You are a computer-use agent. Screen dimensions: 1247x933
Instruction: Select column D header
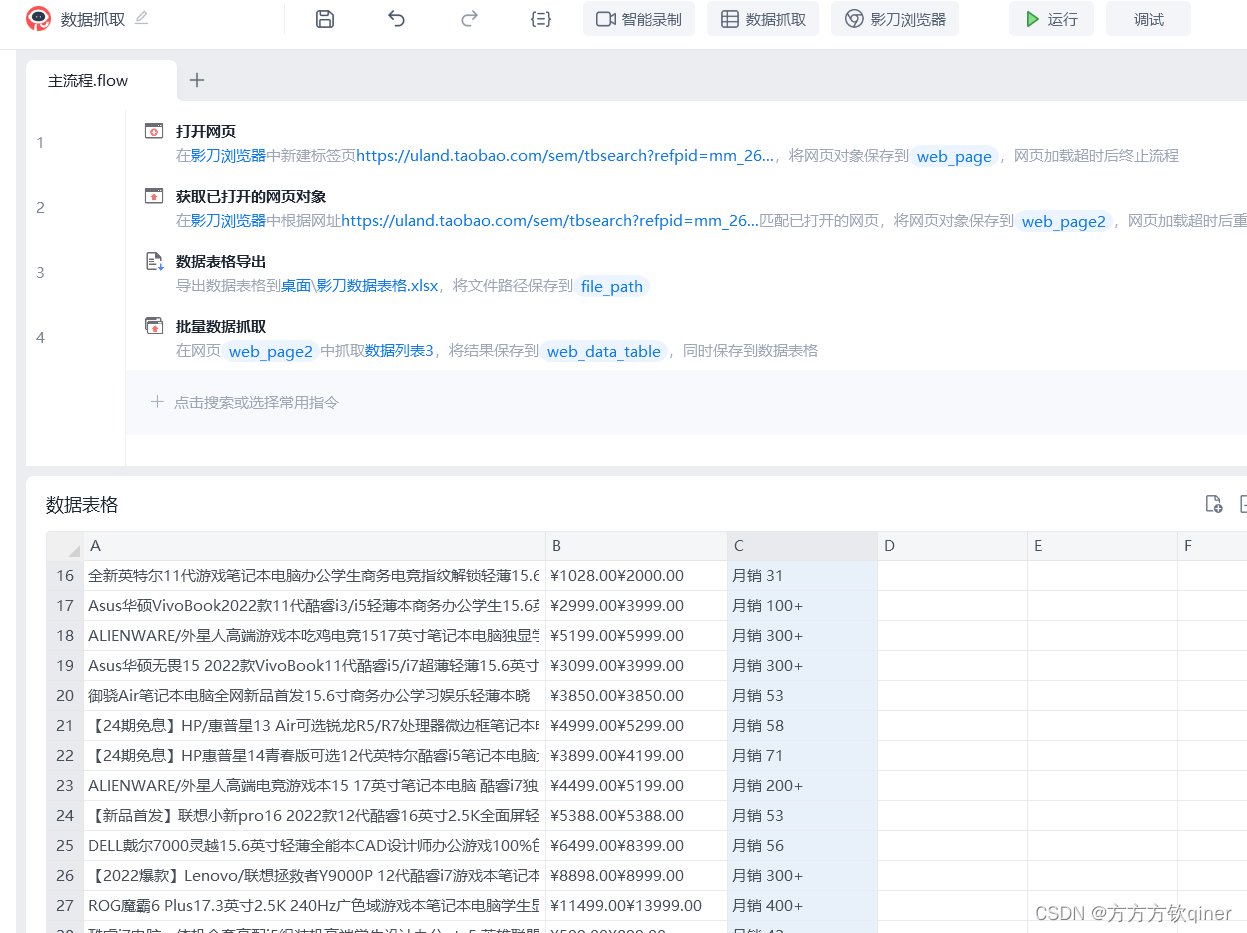click(953, 546)
